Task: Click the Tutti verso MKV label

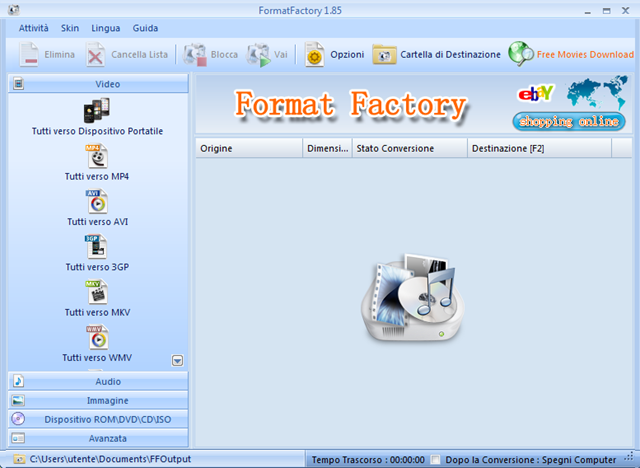Action: (x=98, y=312)
